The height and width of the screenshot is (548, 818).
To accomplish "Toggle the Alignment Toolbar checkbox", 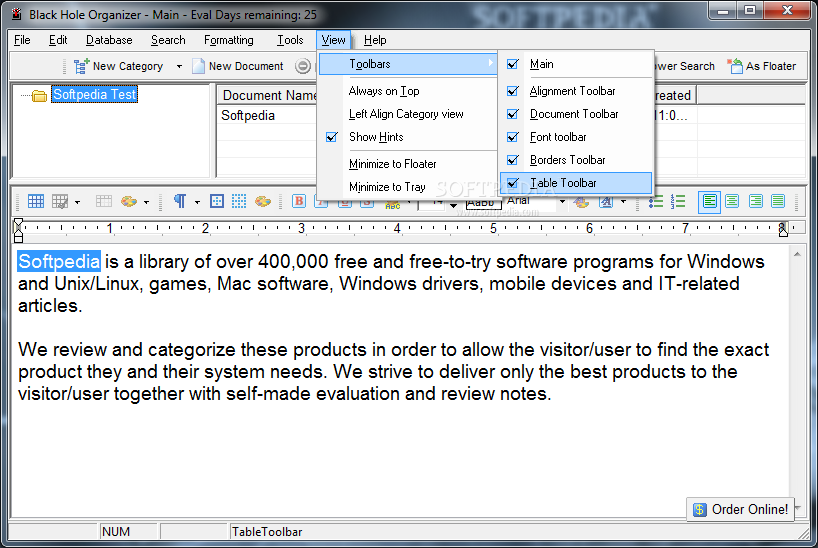I will point(513,91).
